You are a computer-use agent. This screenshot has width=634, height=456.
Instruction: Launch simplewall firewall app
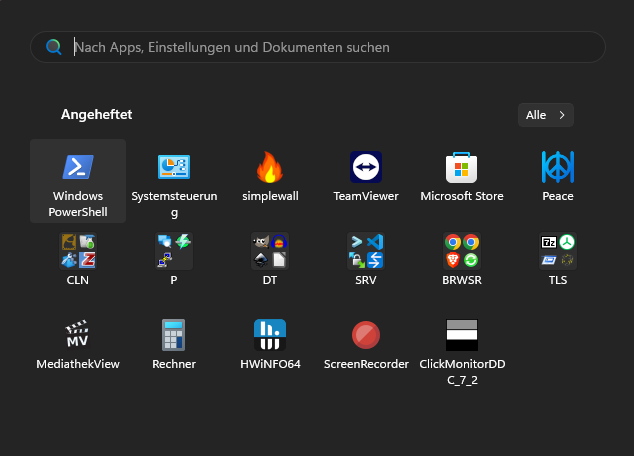270,177
